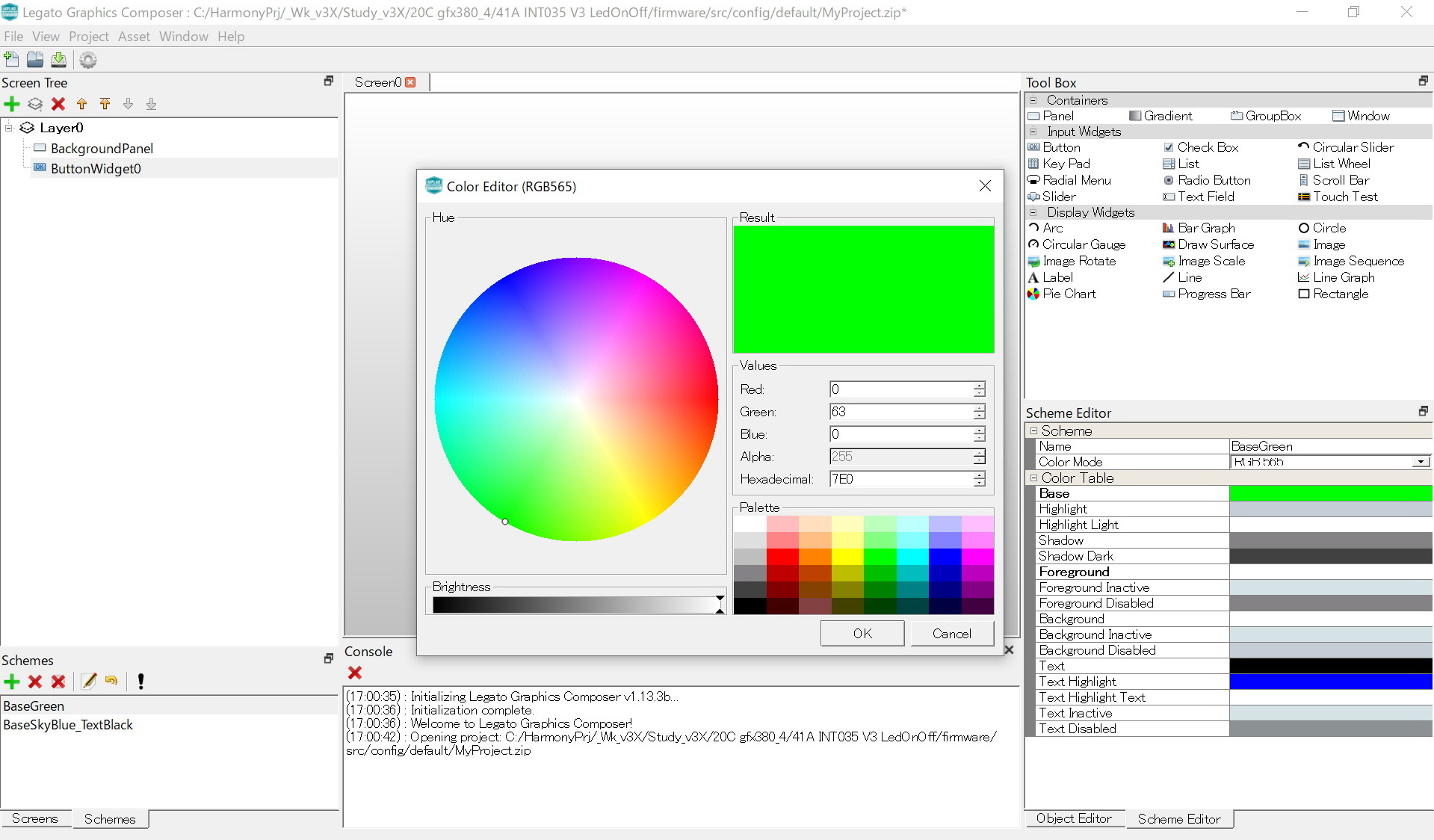Click the red X delete icon in Screen Tree
The height and width of the screenshot is (840, 1434).
[58, 104]
